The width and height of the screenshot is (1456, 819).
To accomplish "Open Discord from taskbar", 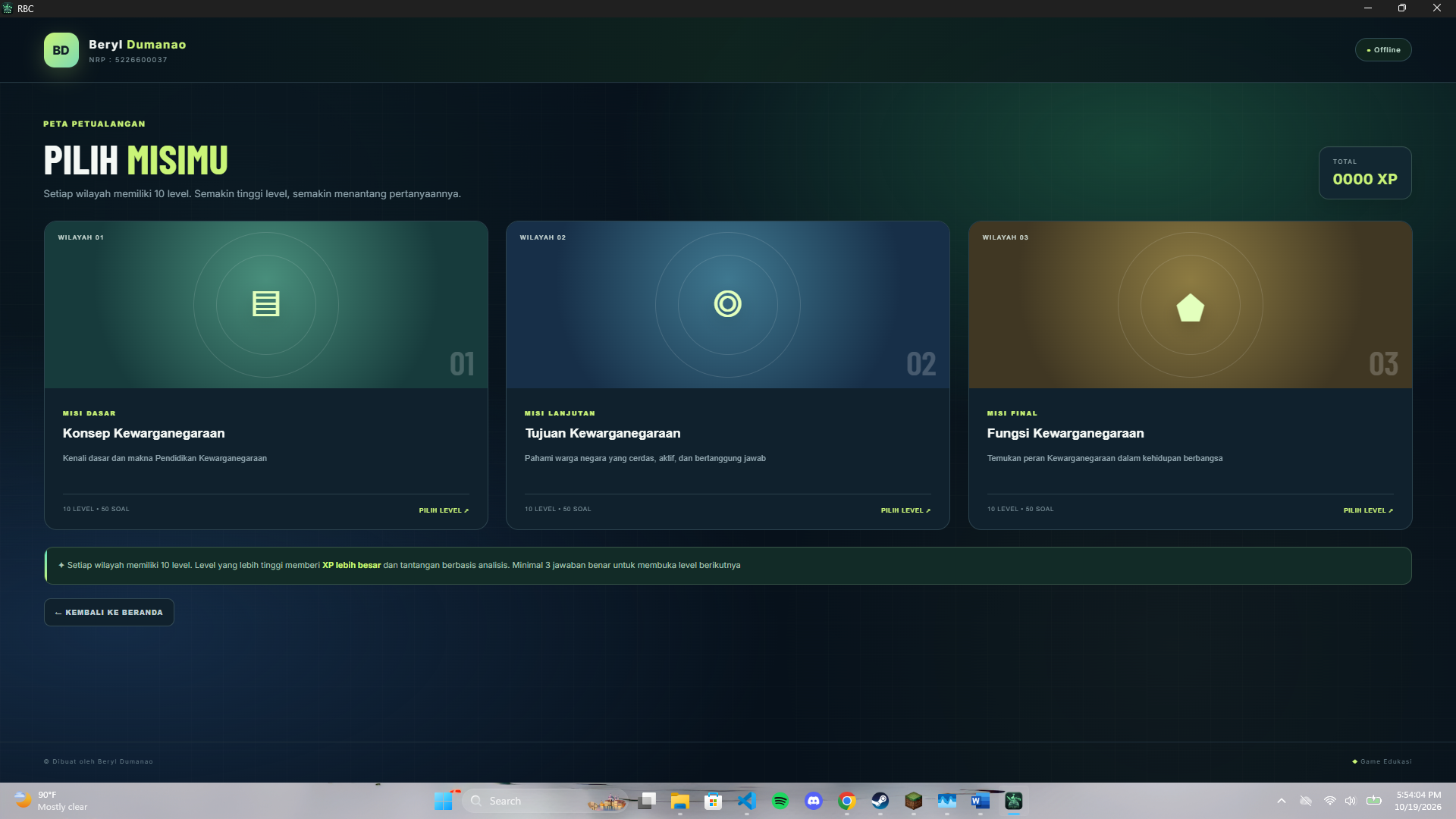I will pos(814,801).
